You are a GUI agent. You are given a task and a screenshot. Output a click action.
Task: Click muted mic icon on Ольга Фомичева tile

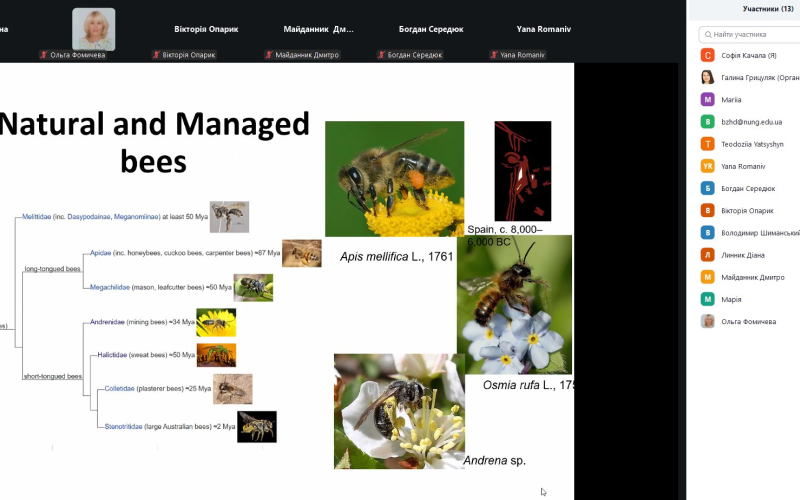pos(45,55)
